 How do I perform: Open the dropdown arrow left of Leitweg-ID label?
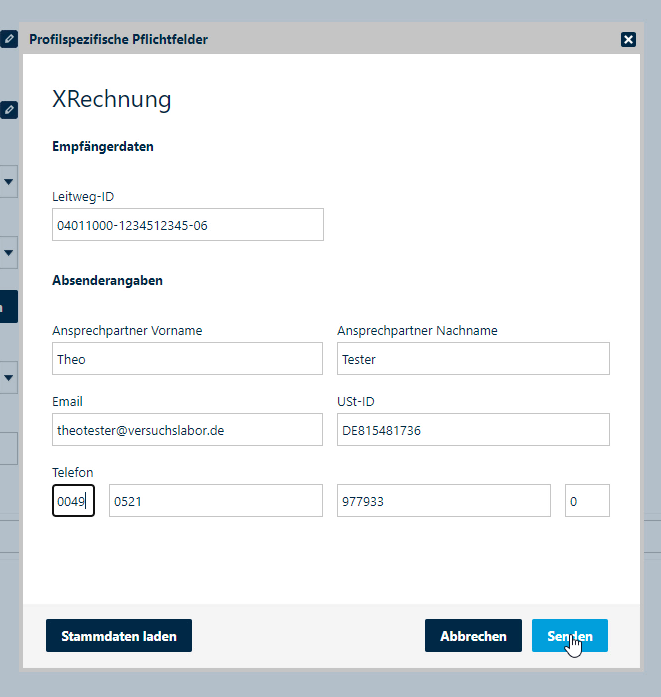(x=8, y=182)
